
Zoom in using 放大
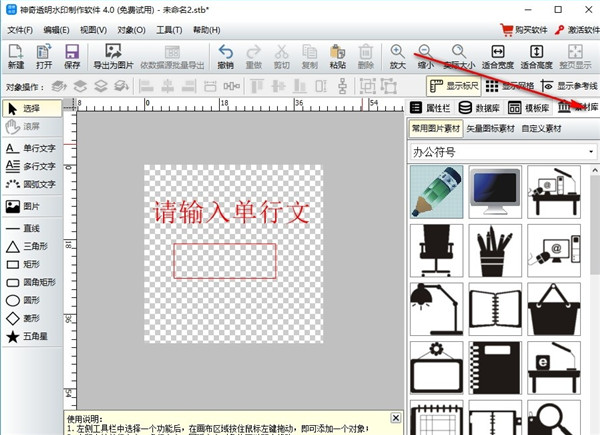coord(398,56)
